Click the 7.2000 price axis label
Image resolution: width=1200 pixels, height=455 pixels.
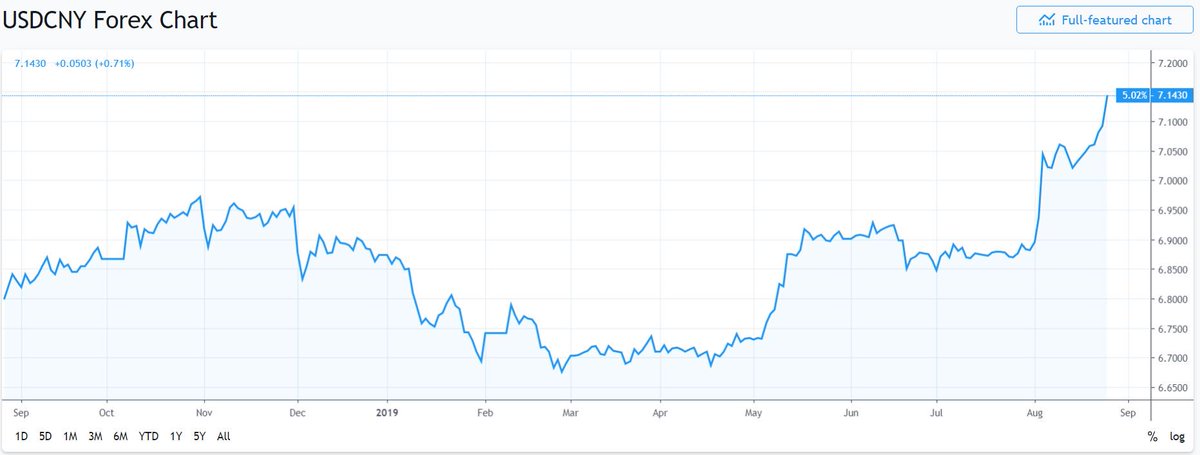[1171, 62]
